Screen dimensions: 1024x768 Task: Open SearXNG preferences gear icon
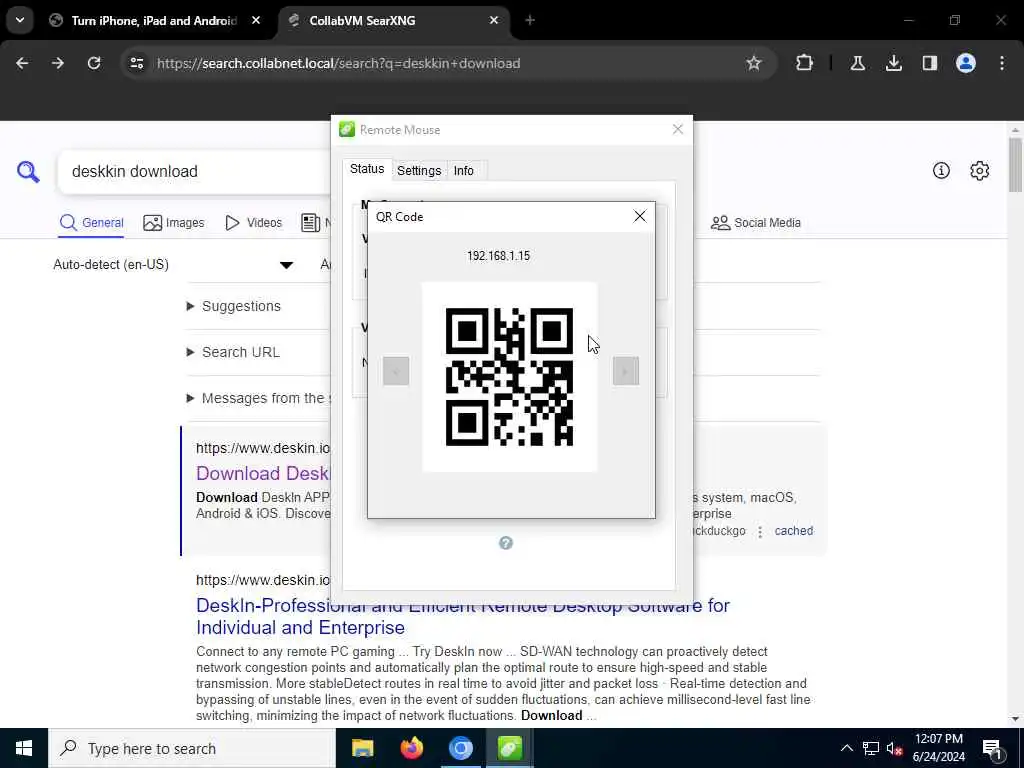980,170
